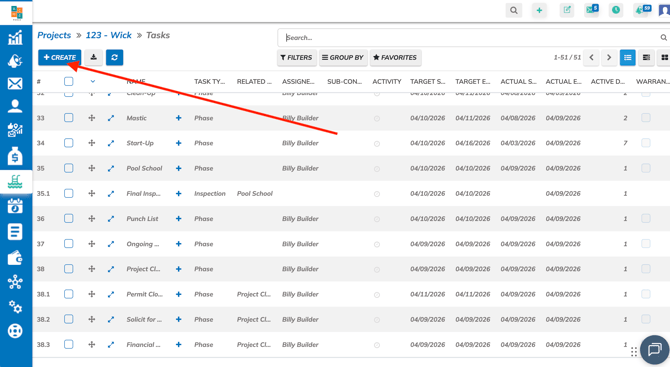
Task: Open the help lifebuoy sidebar icon
Action: coord(15,331)
